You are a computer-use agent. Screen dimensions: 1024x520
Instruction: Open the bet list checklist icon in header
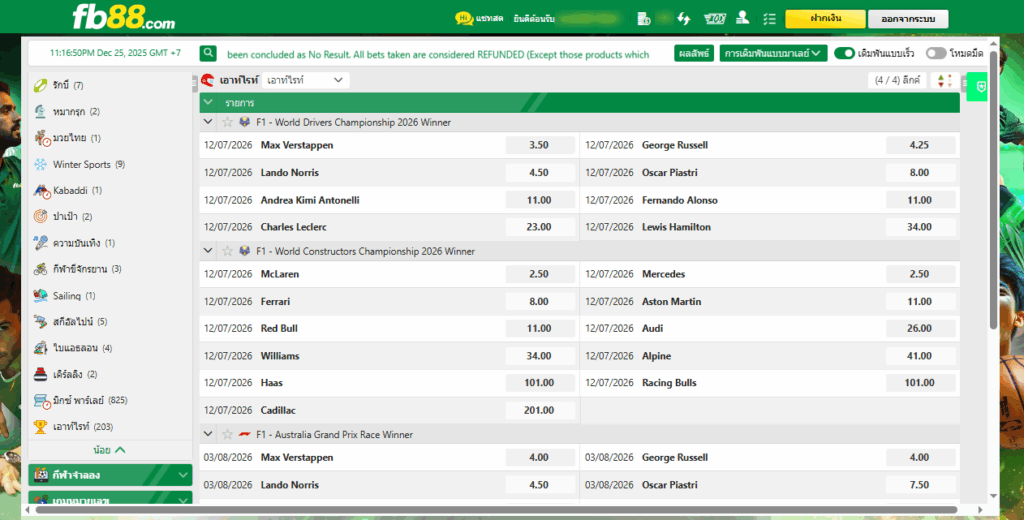coord(769,19)
